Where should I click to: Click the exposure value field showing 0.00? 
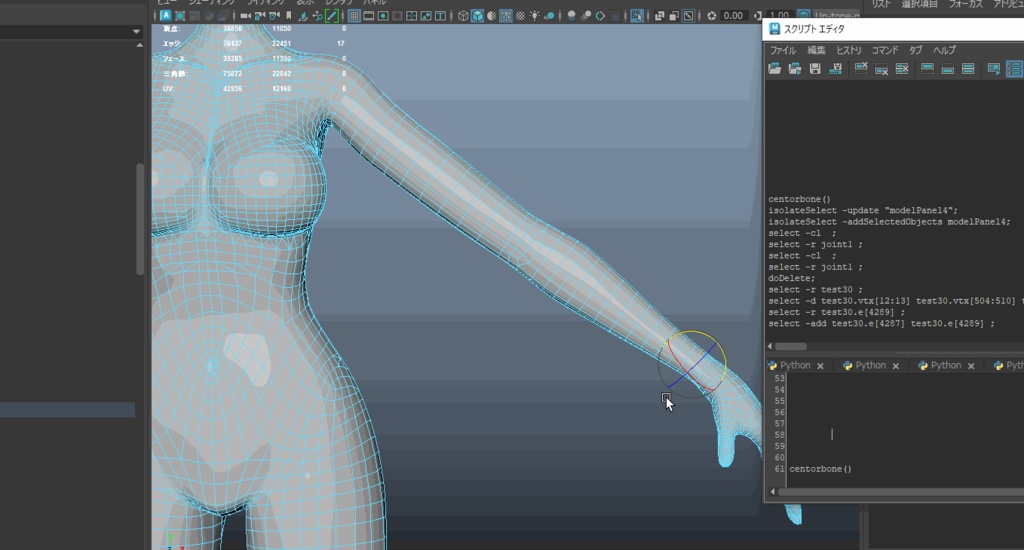(x=733, y=16)
